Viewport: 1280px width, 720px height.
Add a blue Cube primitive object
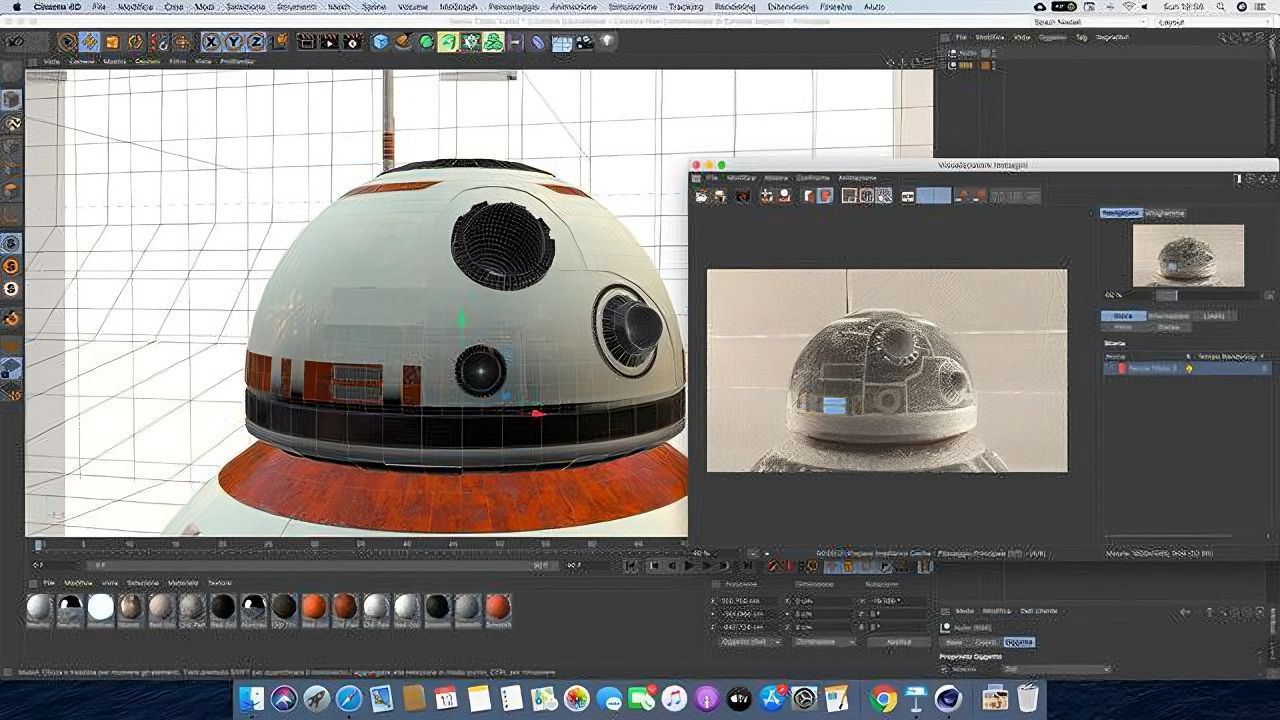pyautogui.click(x=380, y=42)
